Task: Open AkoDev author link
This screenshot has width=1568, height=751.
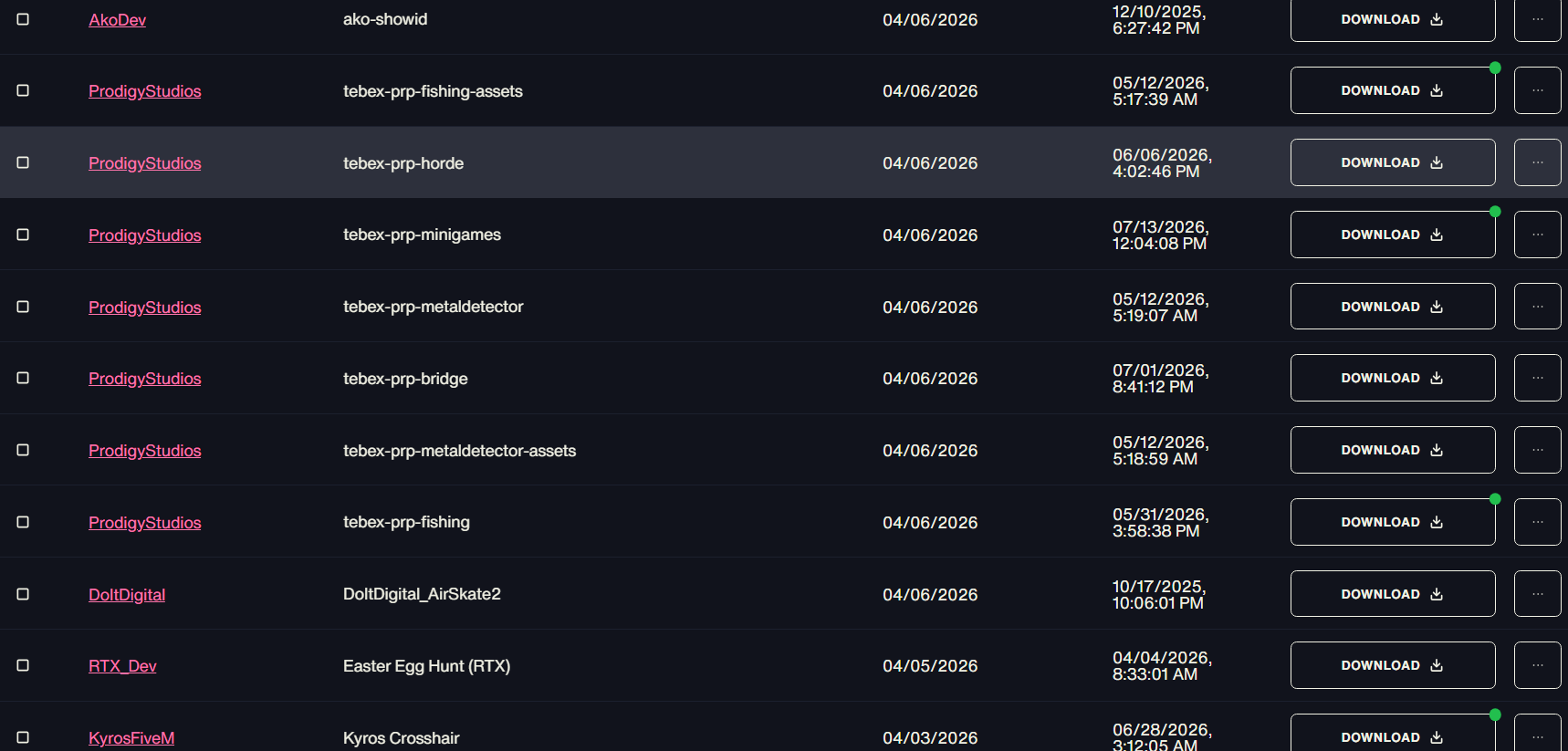Action: click(x=117, y=20)
